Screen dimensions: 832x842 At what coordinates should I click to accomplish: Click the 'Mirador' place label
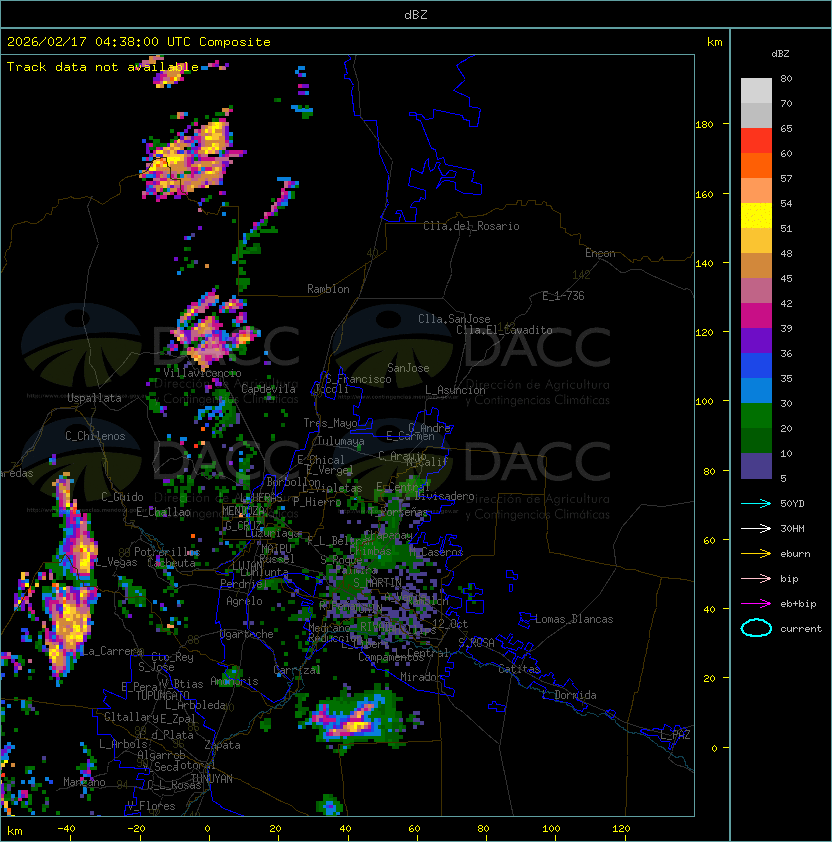point(422,677)
